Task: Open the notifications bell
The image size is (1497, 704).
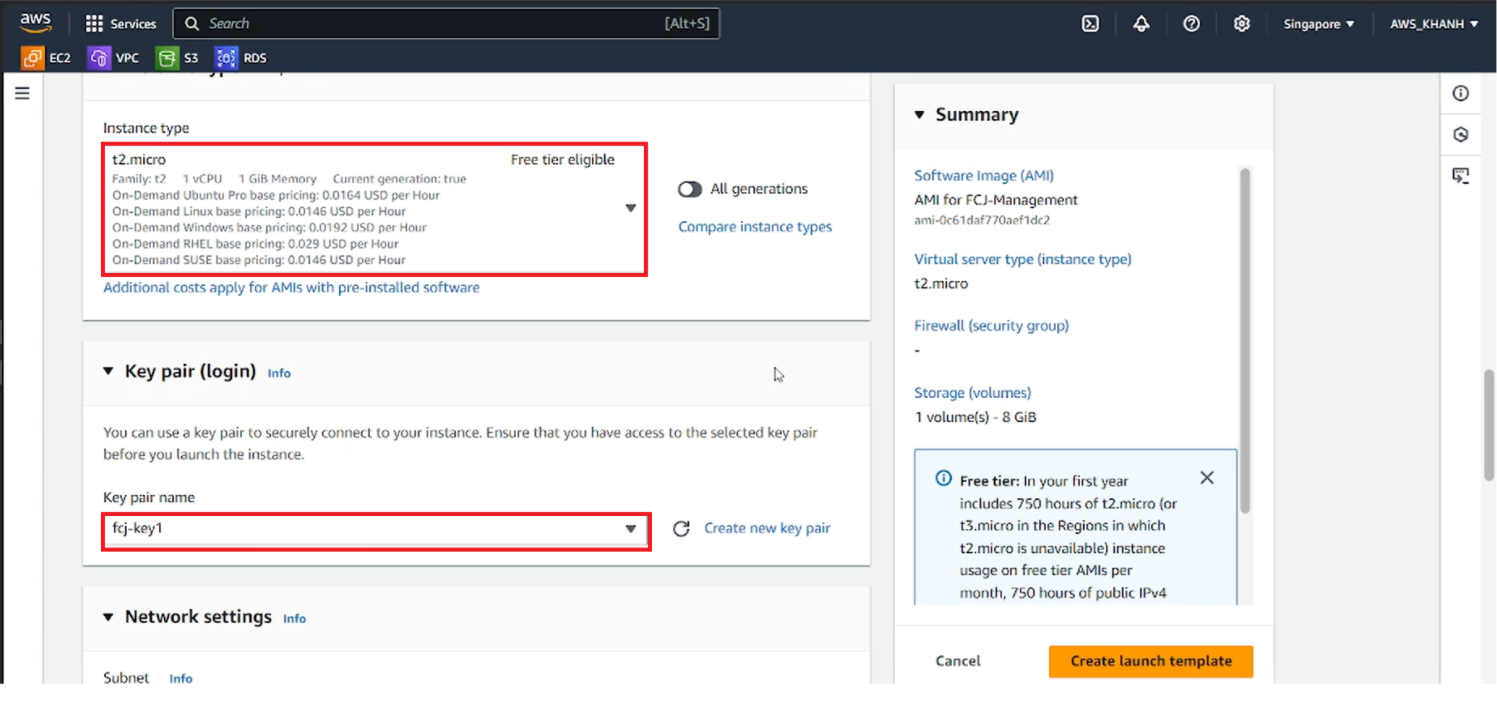Action: 1141,24
